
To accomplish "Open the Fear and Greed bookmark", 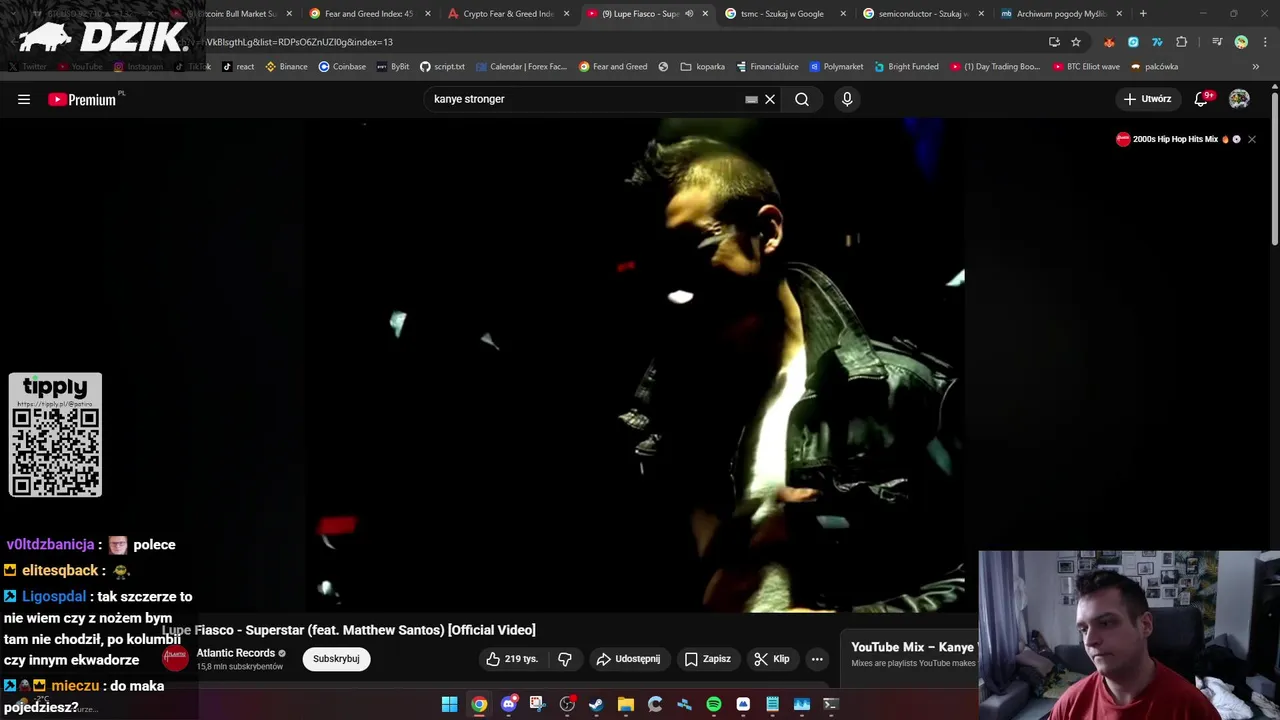I will click(613, 67).
